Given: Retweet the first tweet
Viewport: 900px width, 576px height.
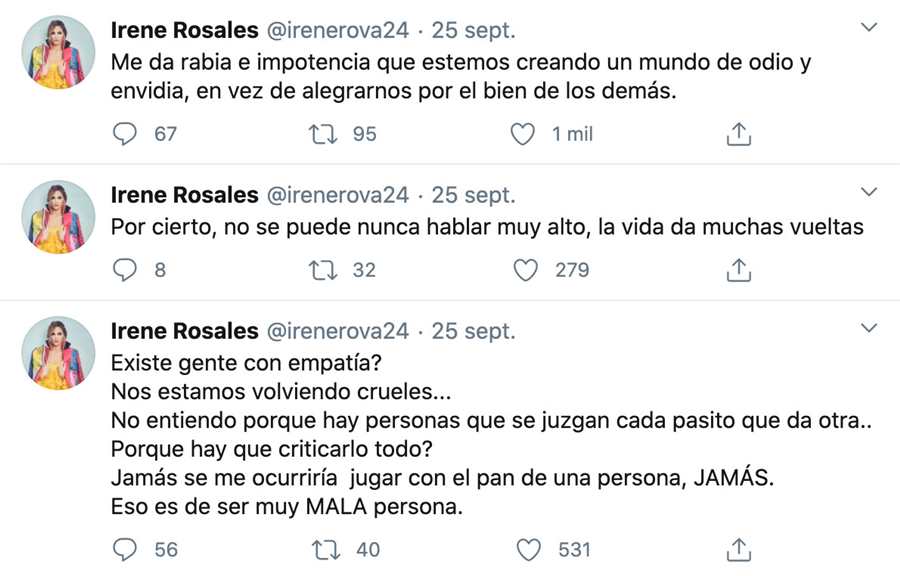Looking at the screenshot, I should 322,133.
